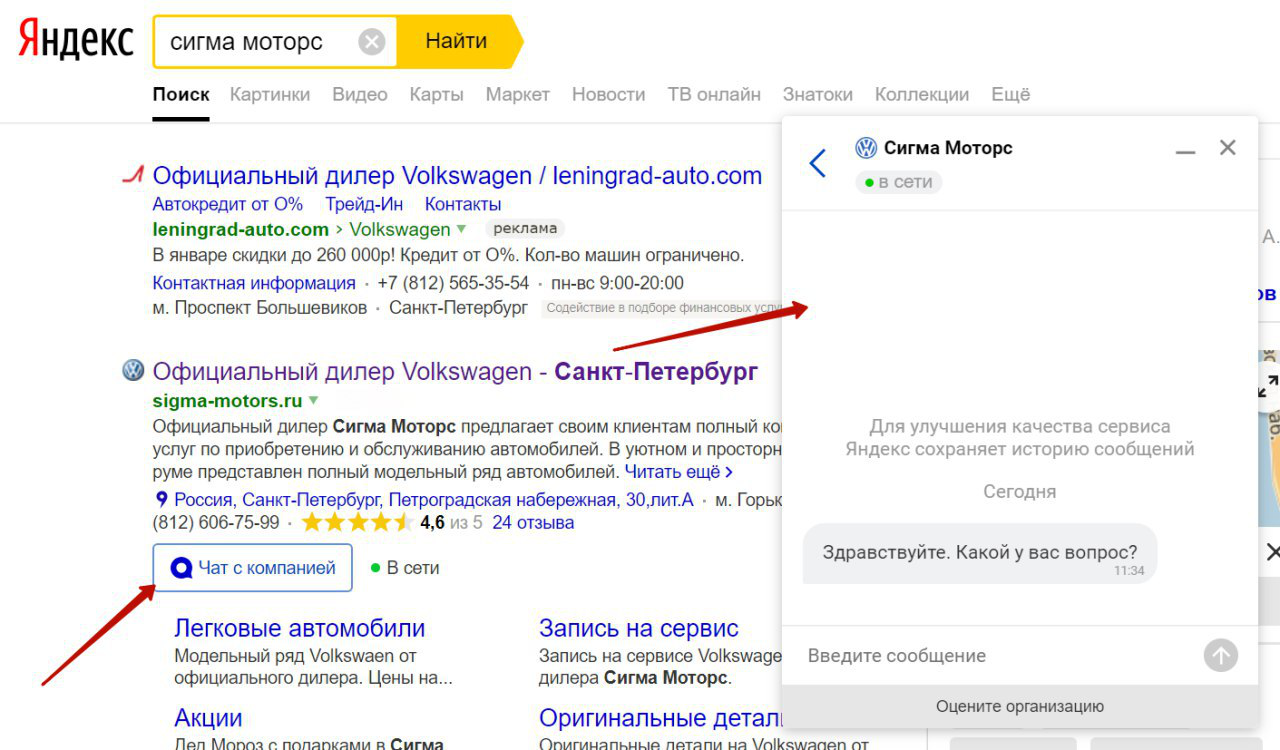Open the Знатоки tab
Viewport: 1280px width, 750px height.
pos(818,94)
